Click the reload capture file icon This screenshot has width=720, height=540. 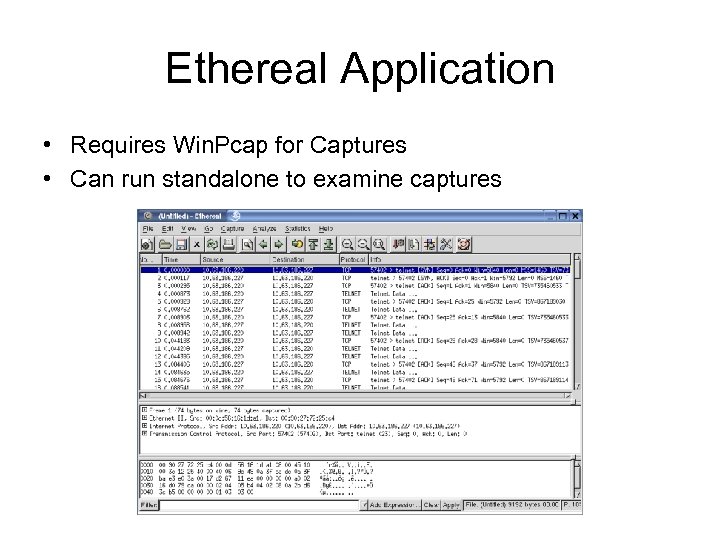pos(212,244)
